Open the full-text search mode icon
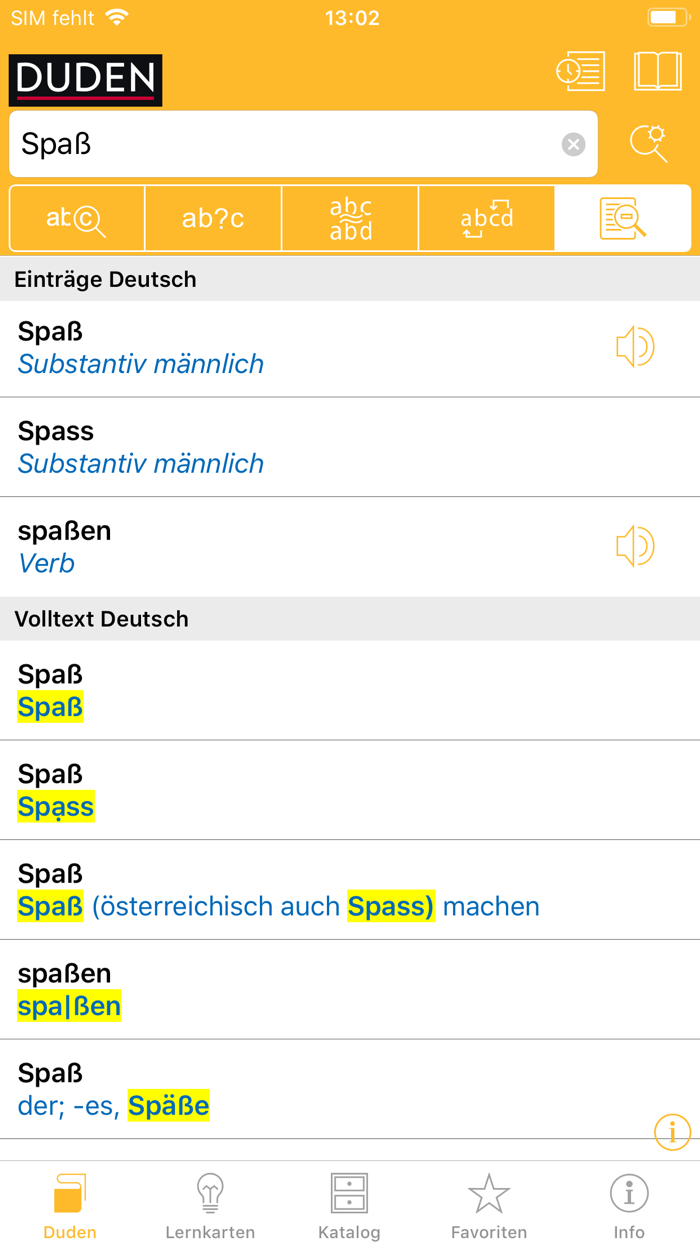700x1244 pixels. (622, 218)
